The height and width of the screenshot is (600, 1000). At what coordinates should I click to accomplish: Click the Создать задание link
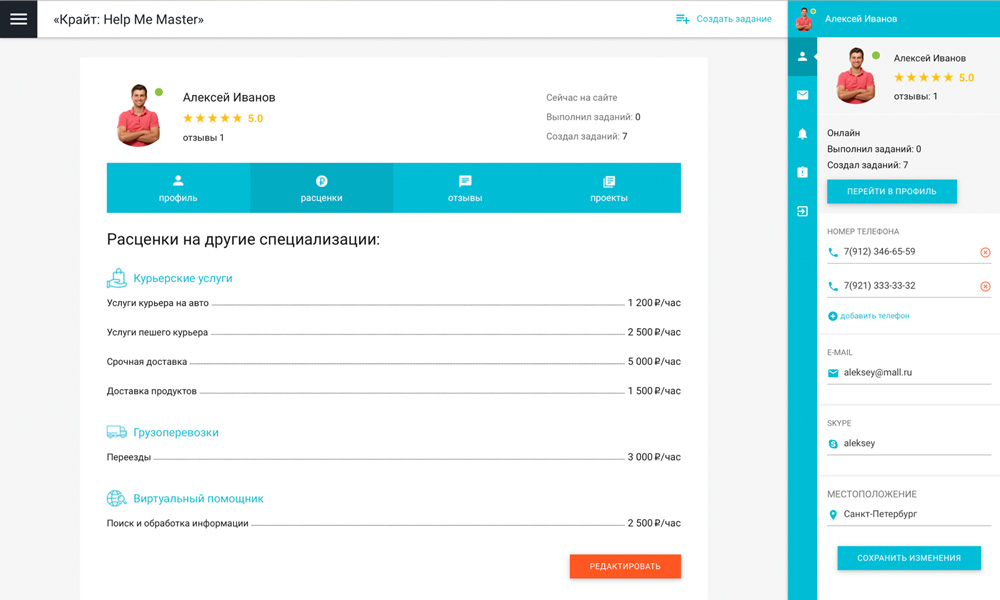click(x=724, y=19)
